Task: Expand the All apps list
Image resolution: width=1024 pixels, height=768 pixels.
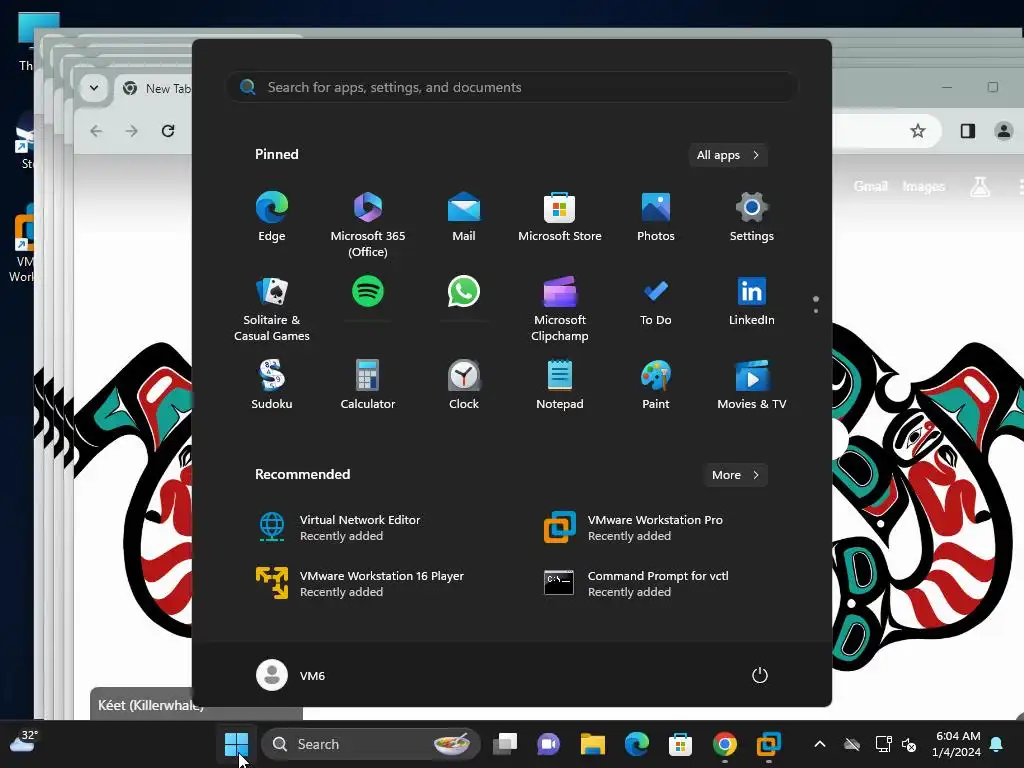Action: tap(728, 155)
